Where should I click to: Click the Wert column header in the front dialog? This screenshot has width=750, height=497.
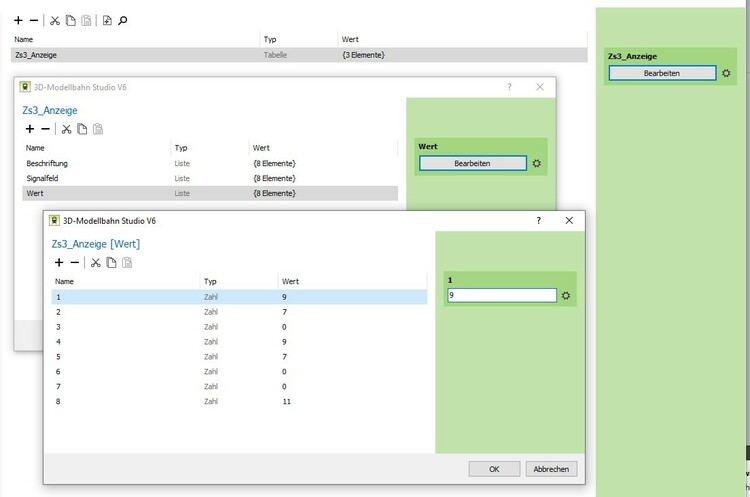pos(352,281)
